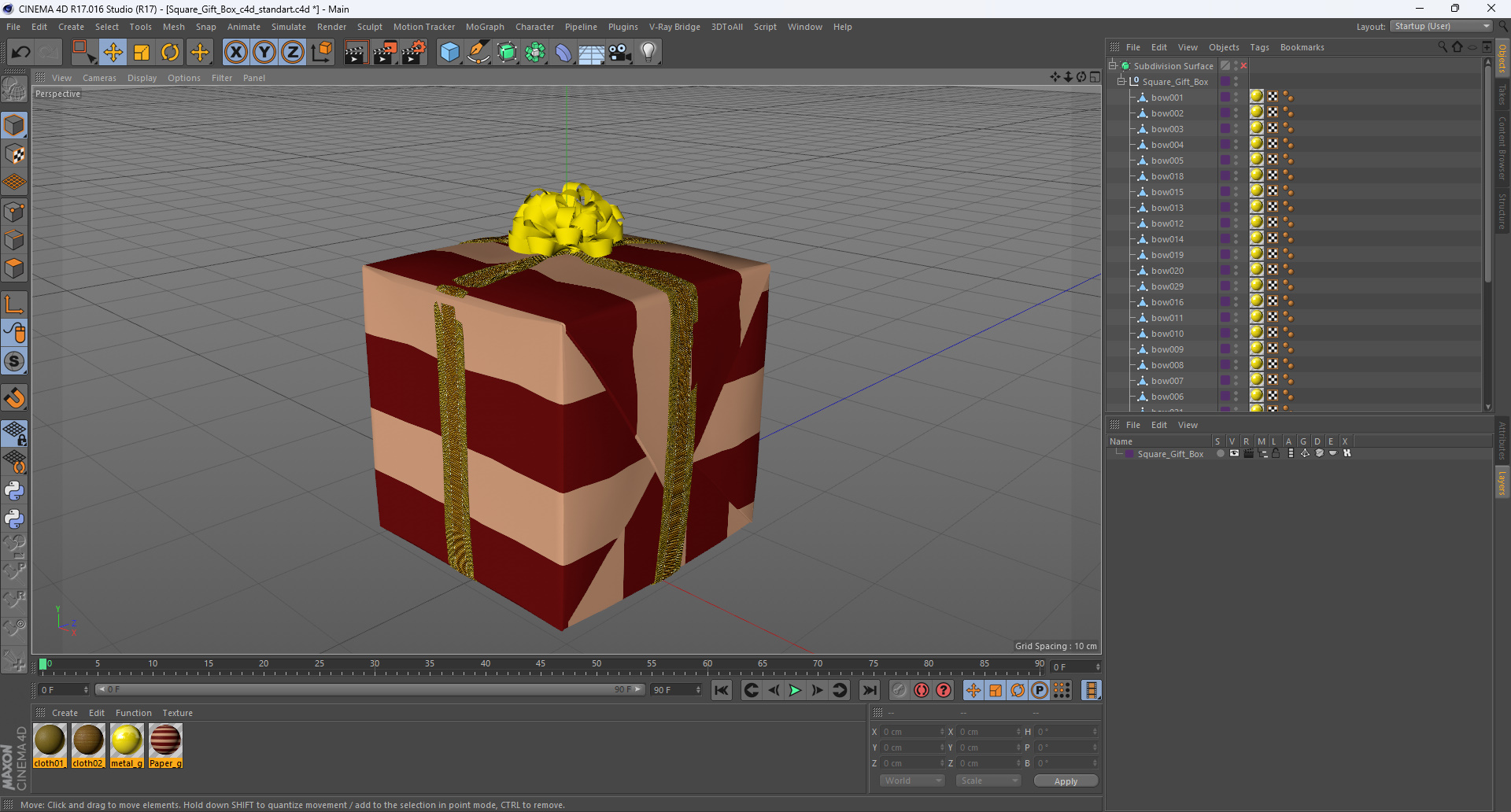Switch to Model mode in left palette
The width and height of the screenshot is (1511, 812).
(14, 126)
